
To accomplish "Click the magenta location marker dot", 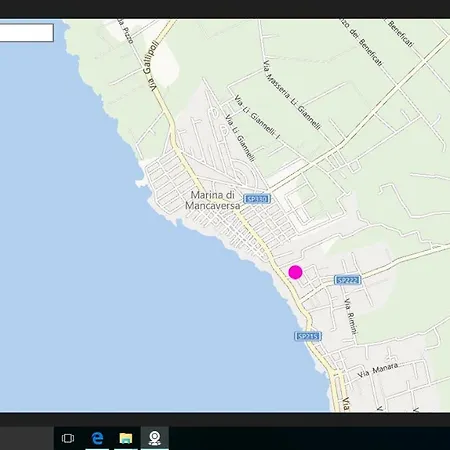I will click(x=295, y=272).
